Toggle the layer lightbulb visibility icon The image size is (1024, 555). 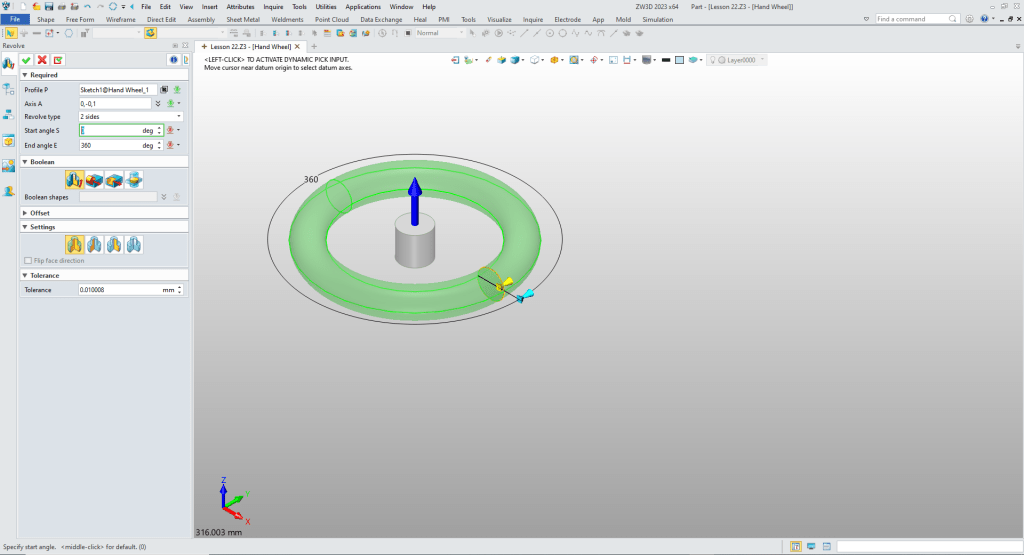(x=713, y=60)
